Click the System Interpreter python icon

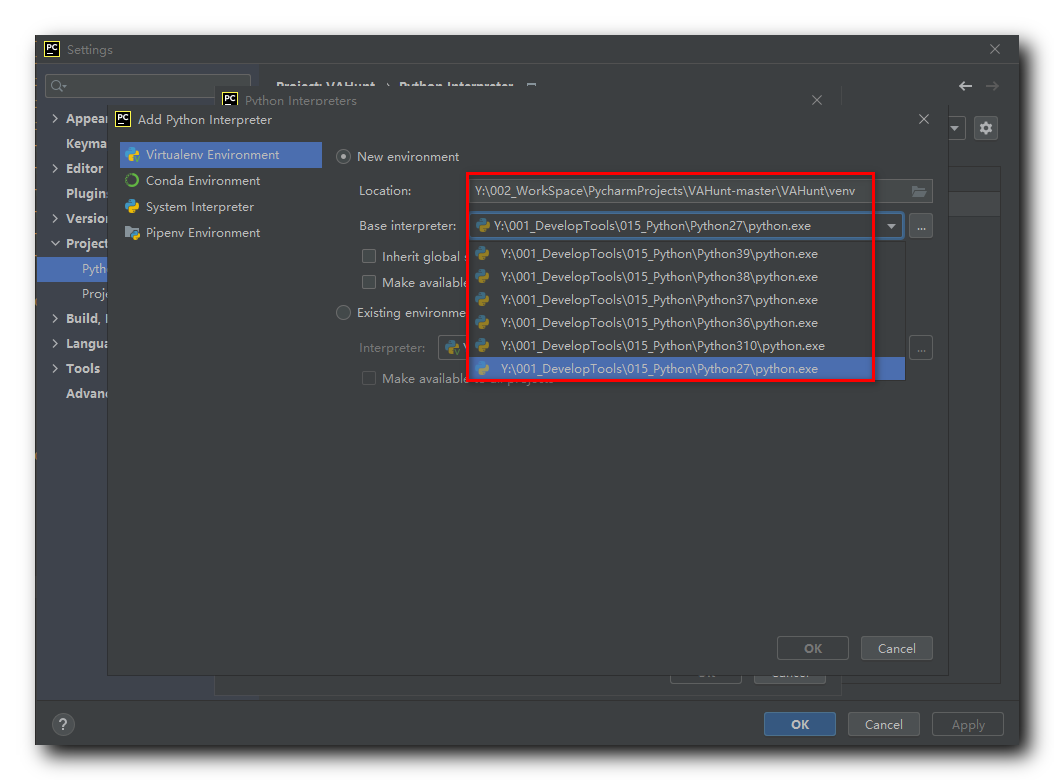(x=132, y=206)
